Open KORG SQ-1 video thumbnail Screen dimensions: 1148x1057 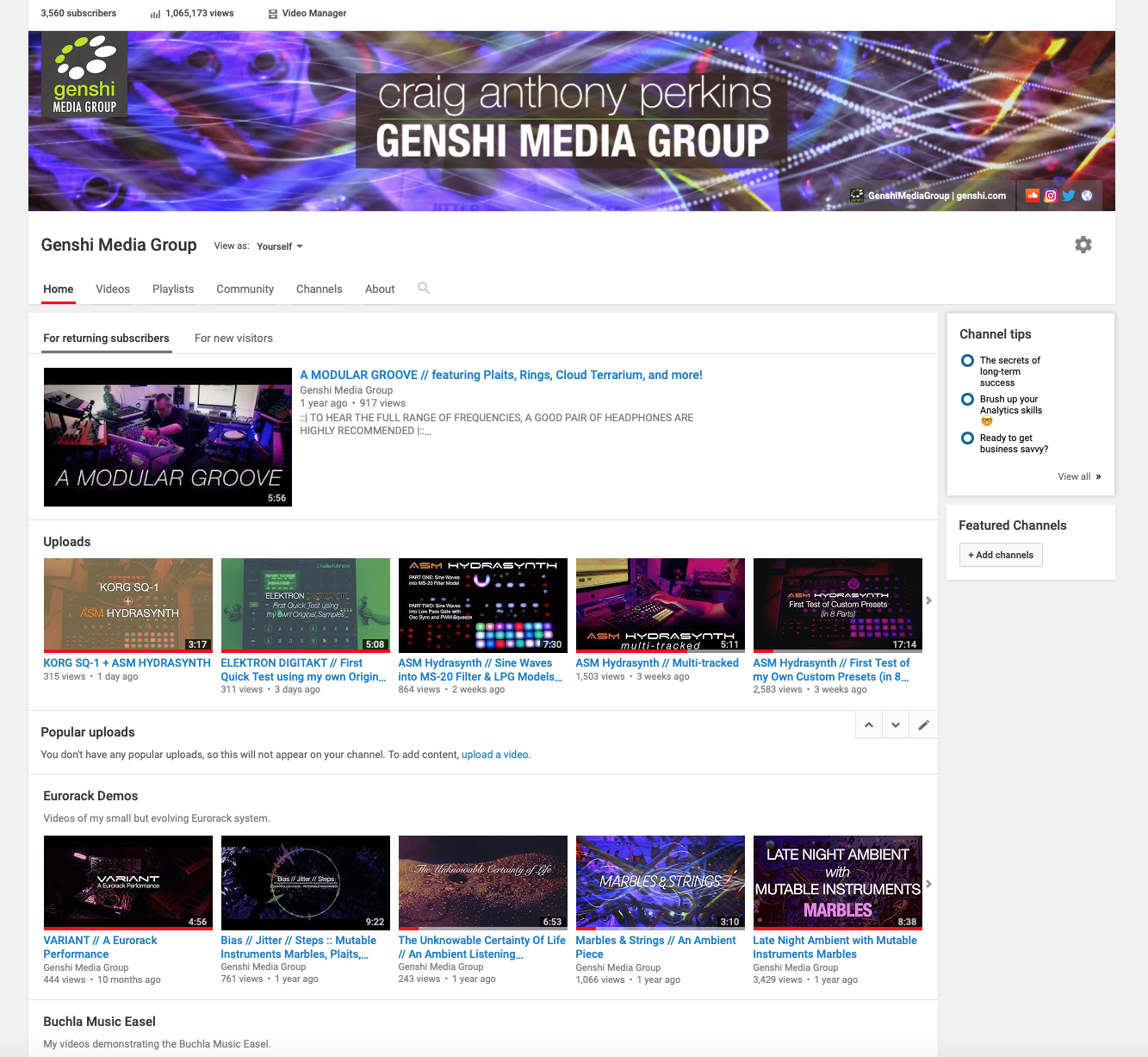128,605
